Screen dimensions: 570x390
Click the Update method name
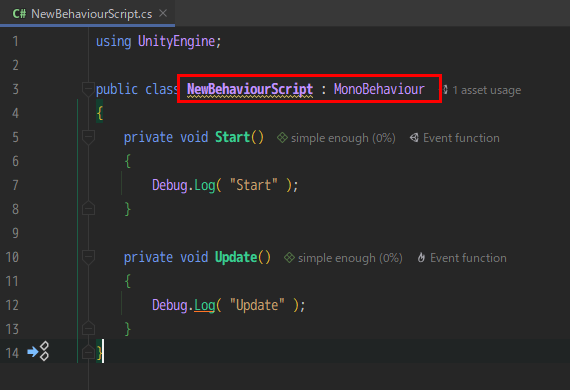pyautogui.click(x=236, y=257)
